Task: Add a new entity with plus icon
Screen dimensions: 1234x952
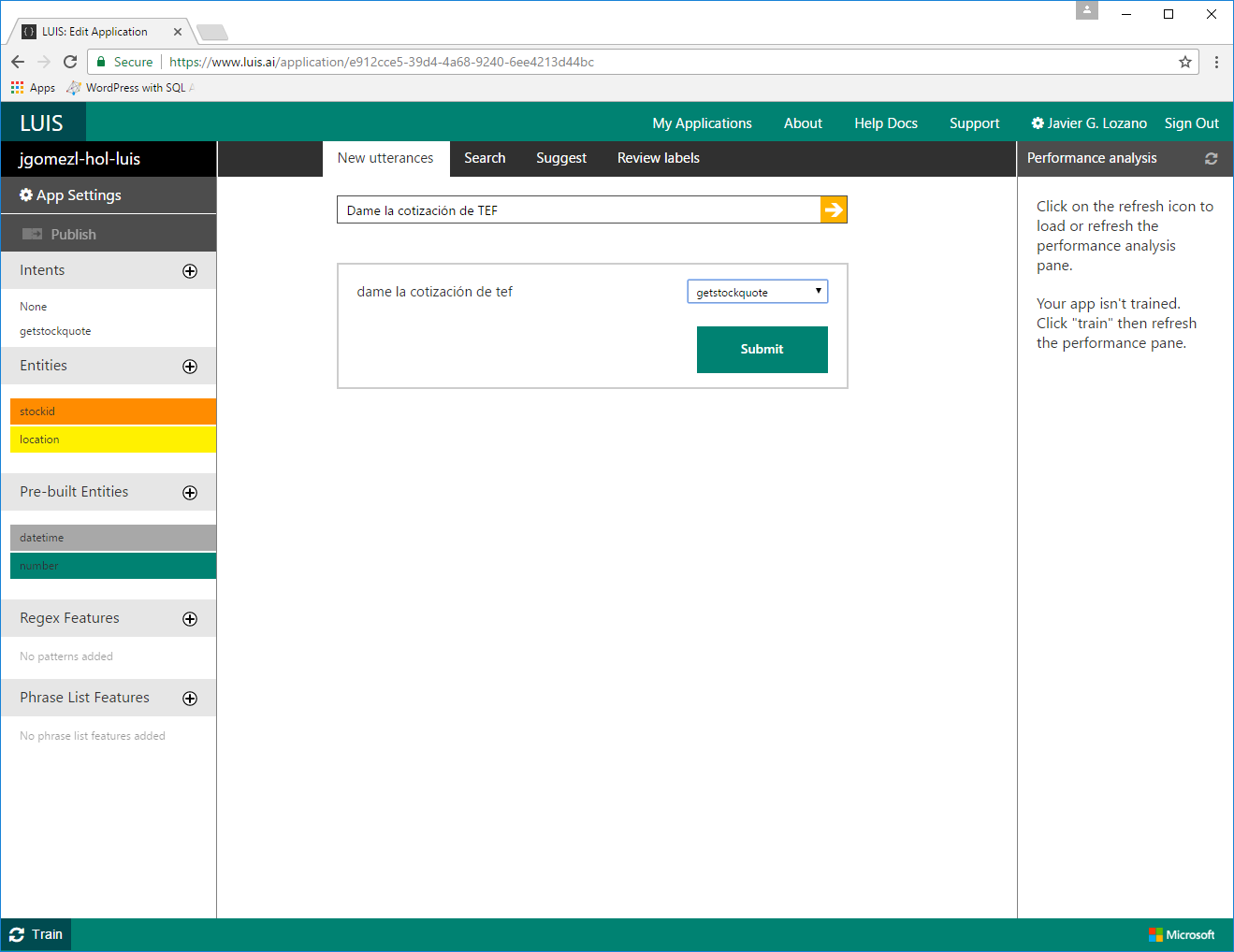Action: click(x=190, y=367)
